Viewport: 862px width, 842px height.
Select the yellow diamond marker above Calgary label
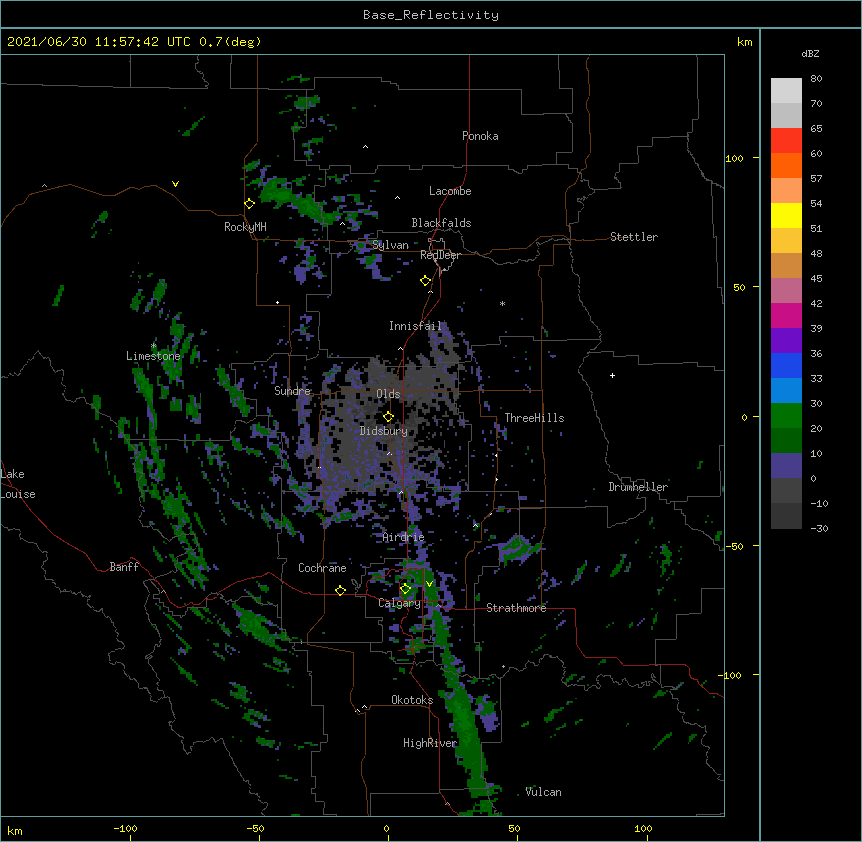coord(405,589)
